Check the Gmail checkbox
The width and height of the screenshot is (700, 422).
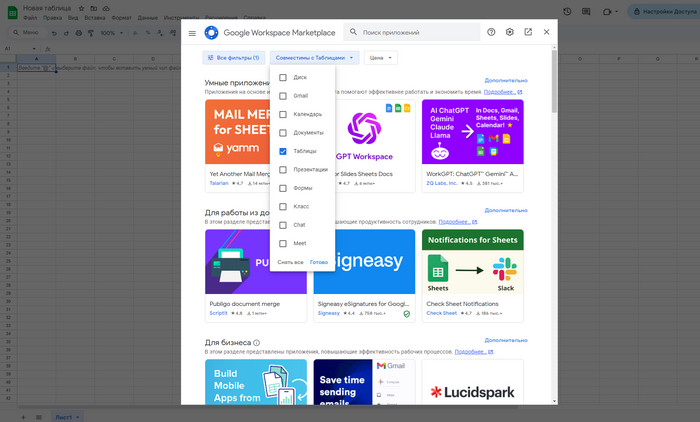[x=283, y=96]
